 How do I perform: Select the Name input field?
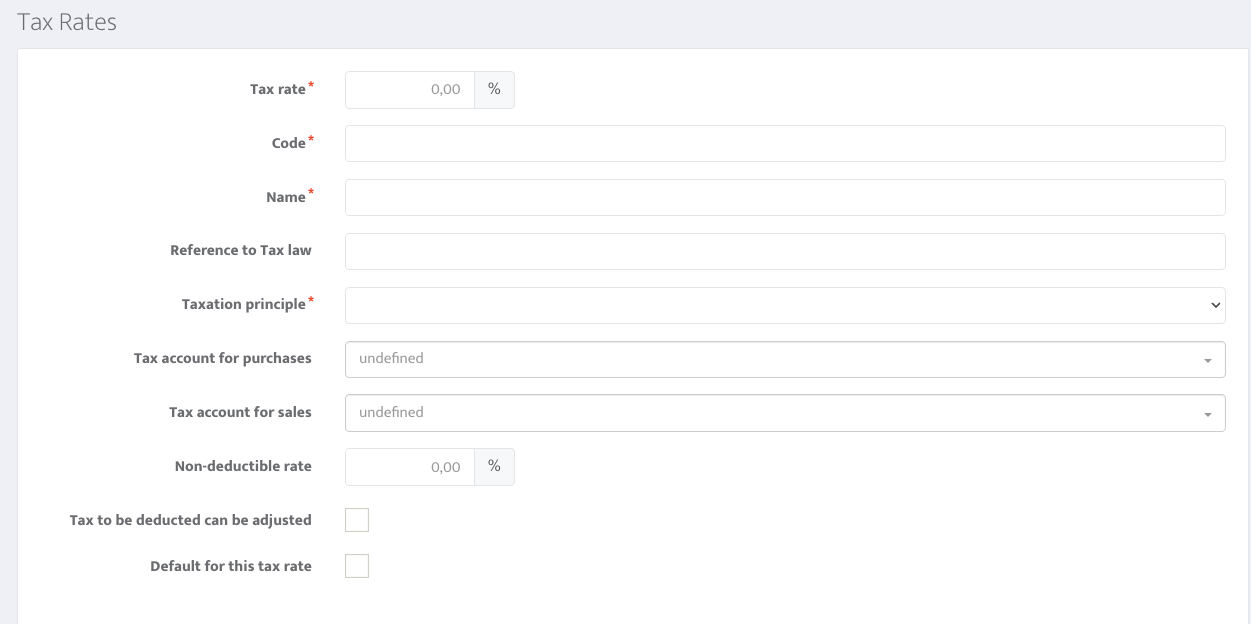click(x=785, y=197)
